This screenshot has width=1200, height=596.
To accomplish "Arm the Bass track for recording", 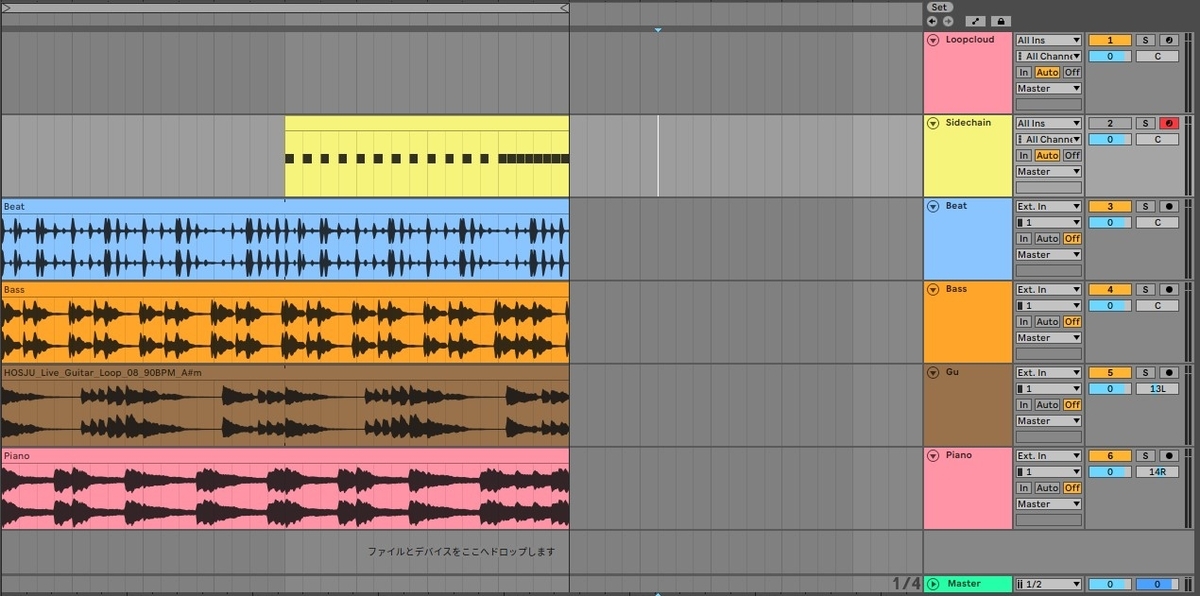I will point(1170,289).
